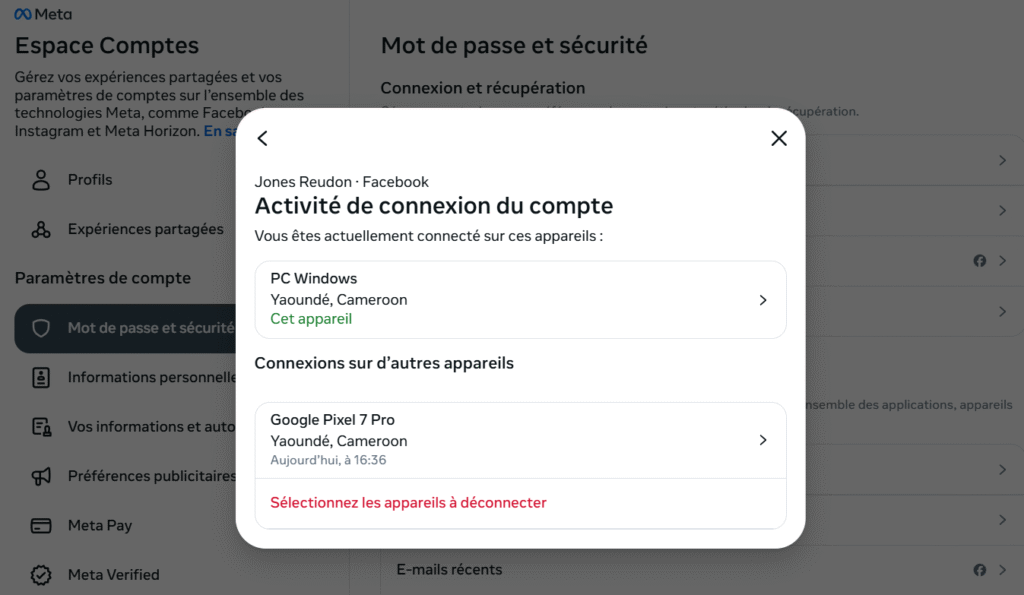Open Meta Verified settings
The height and width of the screenshot is (595, 1024).
(114, 575)
